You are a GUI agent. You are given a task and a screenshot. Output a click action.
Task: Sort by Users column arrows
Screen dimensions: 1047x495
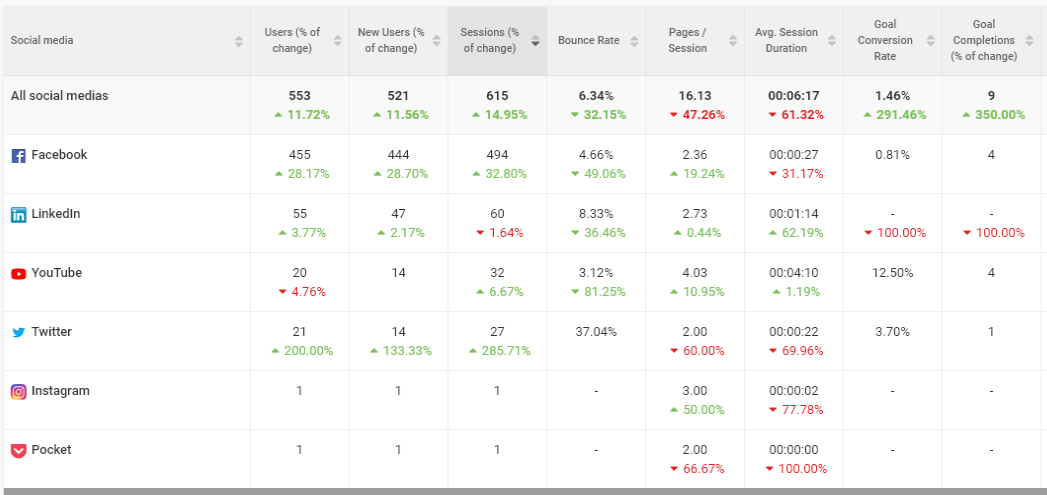tap(338, 41)
